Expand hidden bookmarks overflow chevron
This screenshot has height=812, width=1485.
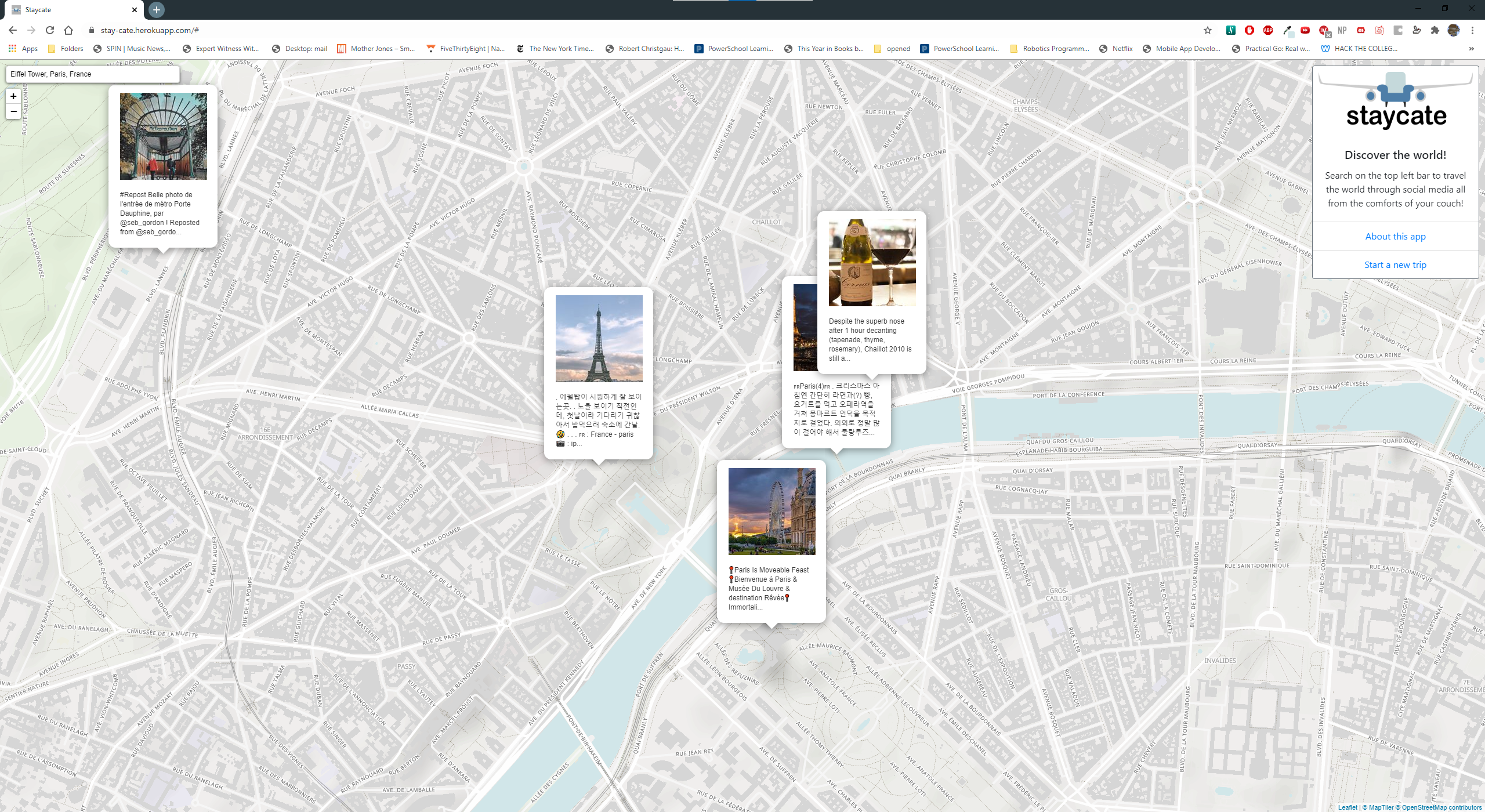(x=1472, y=49)
